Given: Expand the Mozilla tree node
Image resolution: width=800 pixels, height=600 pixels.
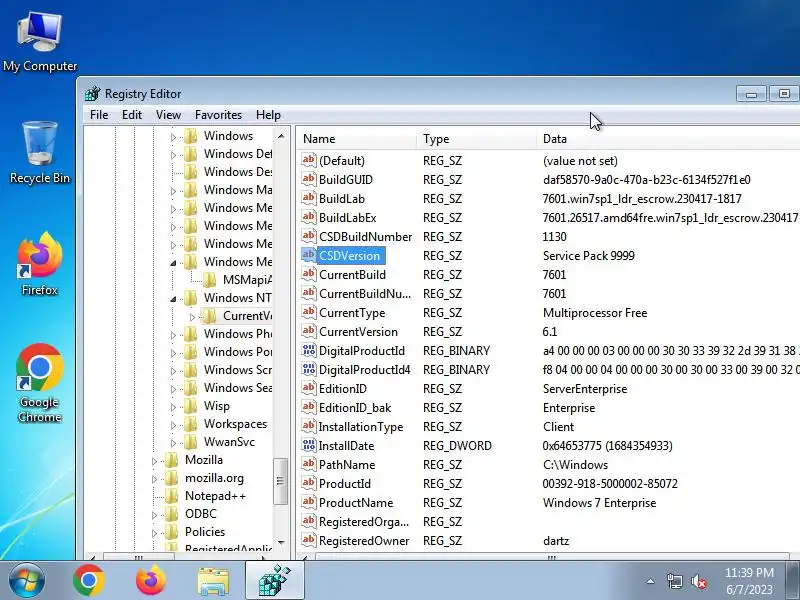Looking at the screenshot, I should pos(155,461).
